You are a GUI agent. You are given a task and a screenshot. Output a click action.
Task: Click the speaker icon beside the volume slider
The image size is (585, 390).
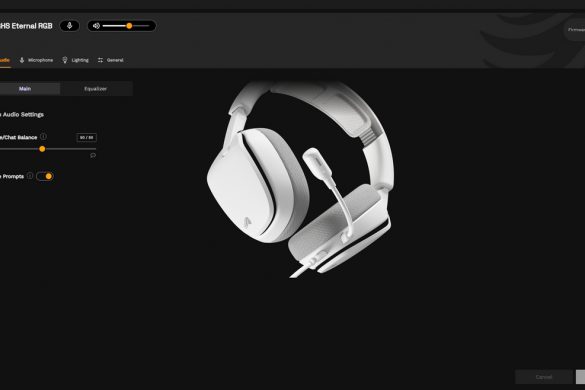coord(96,26)
